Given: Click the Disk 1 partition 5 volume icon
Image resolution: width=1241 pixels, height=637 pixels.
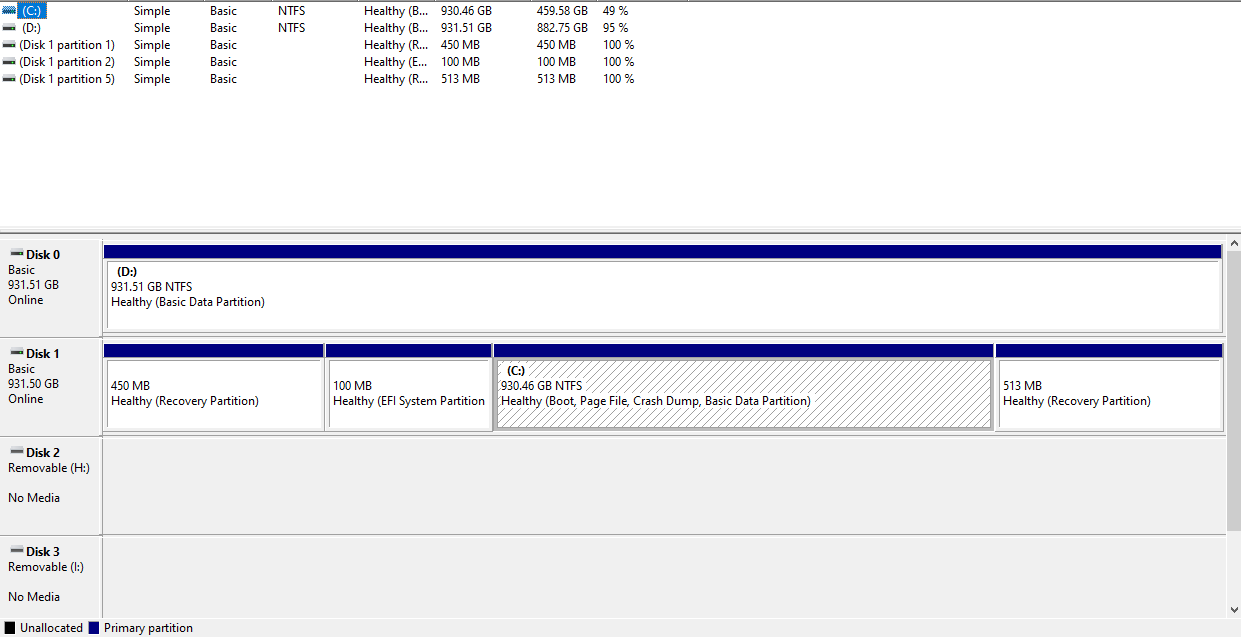Looking at the screenshot, I should (9, 78).
